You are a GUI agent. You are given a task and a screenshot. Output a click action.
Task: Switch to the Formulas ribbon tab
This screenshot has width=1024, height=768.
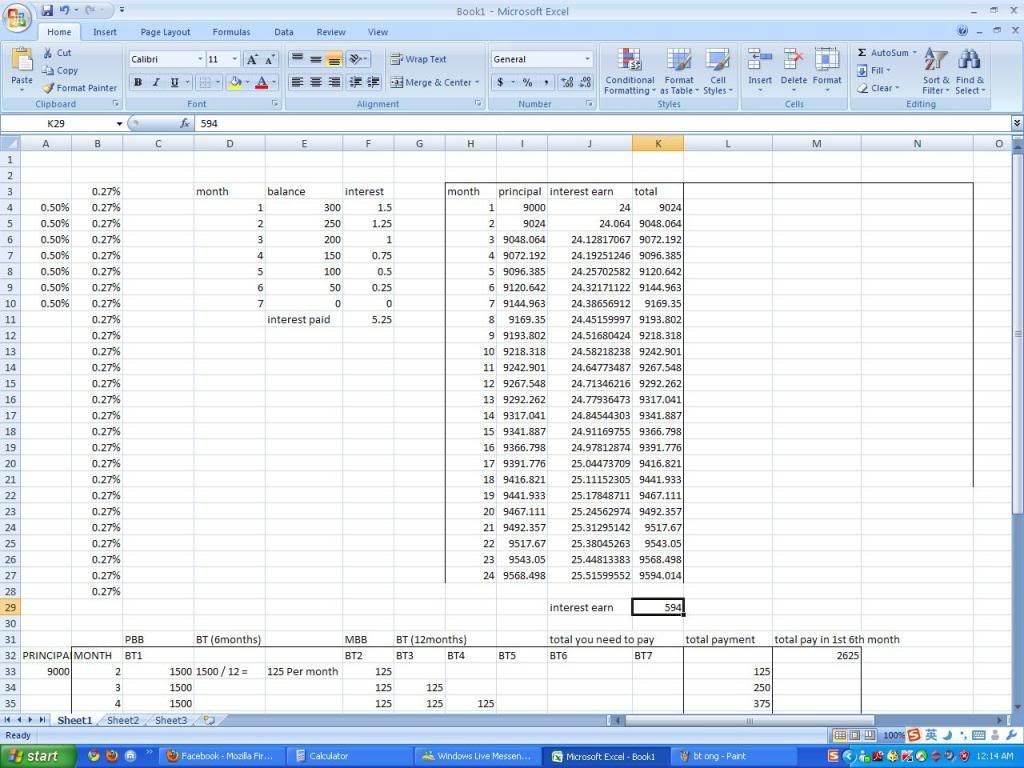[231, 32]
